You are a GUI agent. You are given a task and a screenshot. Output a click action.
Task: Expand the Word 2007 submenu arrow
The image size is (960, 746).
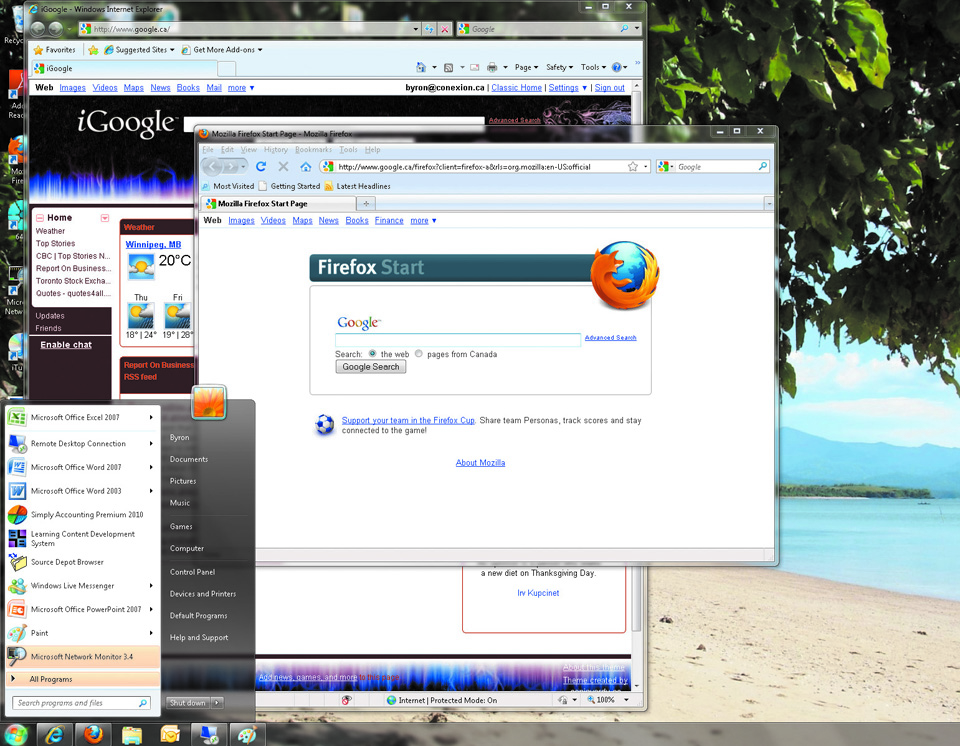tap(151, 467)
